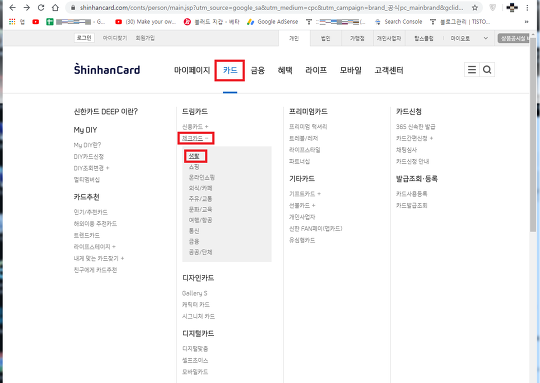Select the 주유/교통 check card category
This screenshot has height=383, width=540.
(x=200, y=199)
